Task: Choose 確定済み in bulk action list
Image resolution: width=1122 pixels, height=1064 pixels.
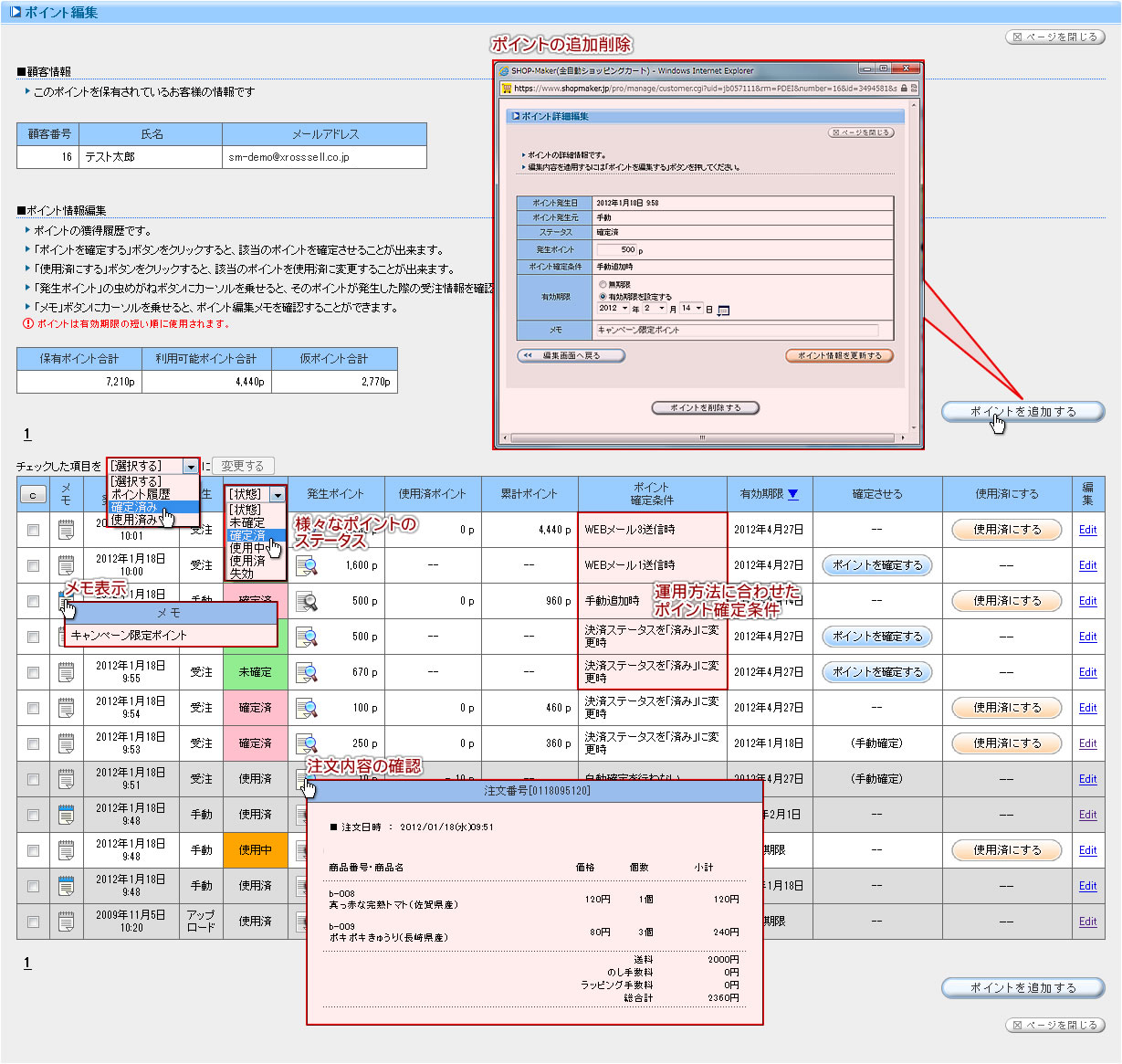Action: click(134, 507)
